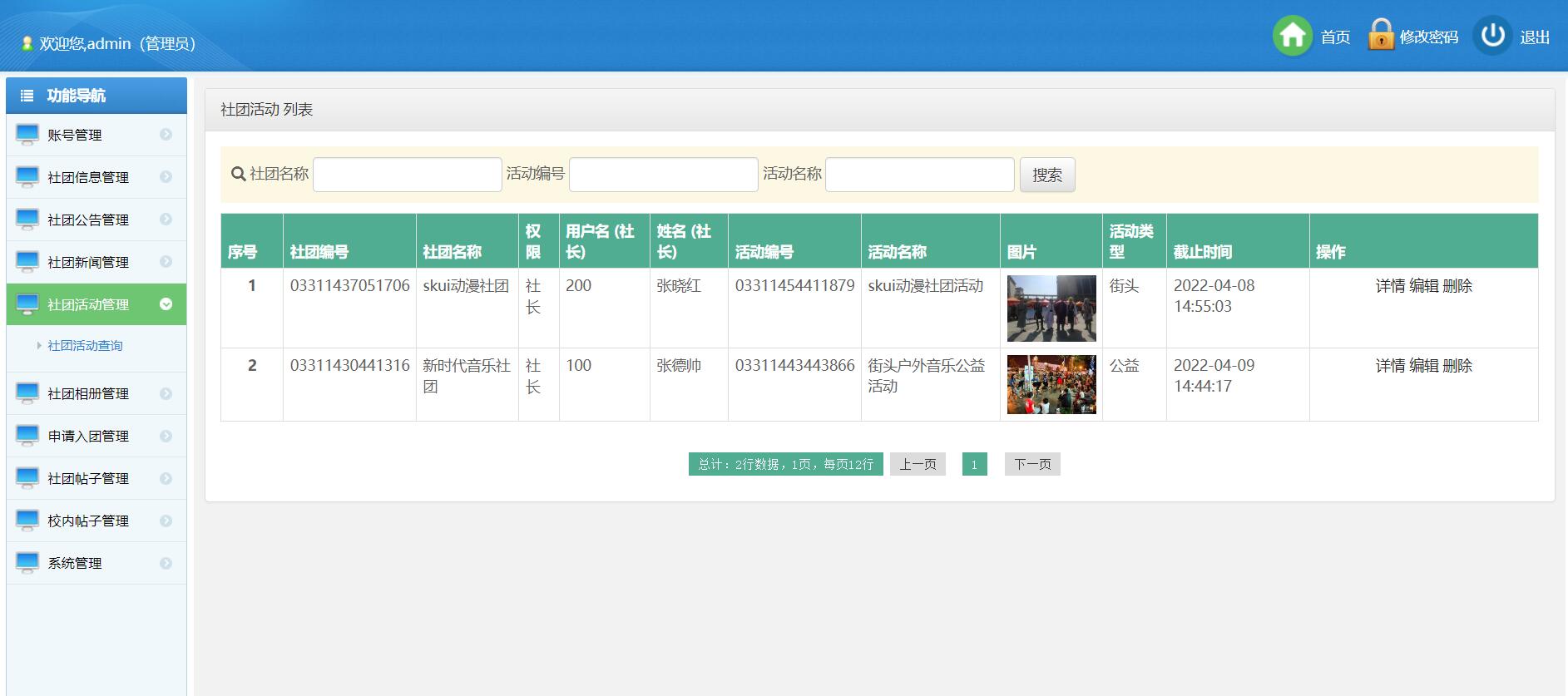Click the total rows summary label

(x=786, y=464)
